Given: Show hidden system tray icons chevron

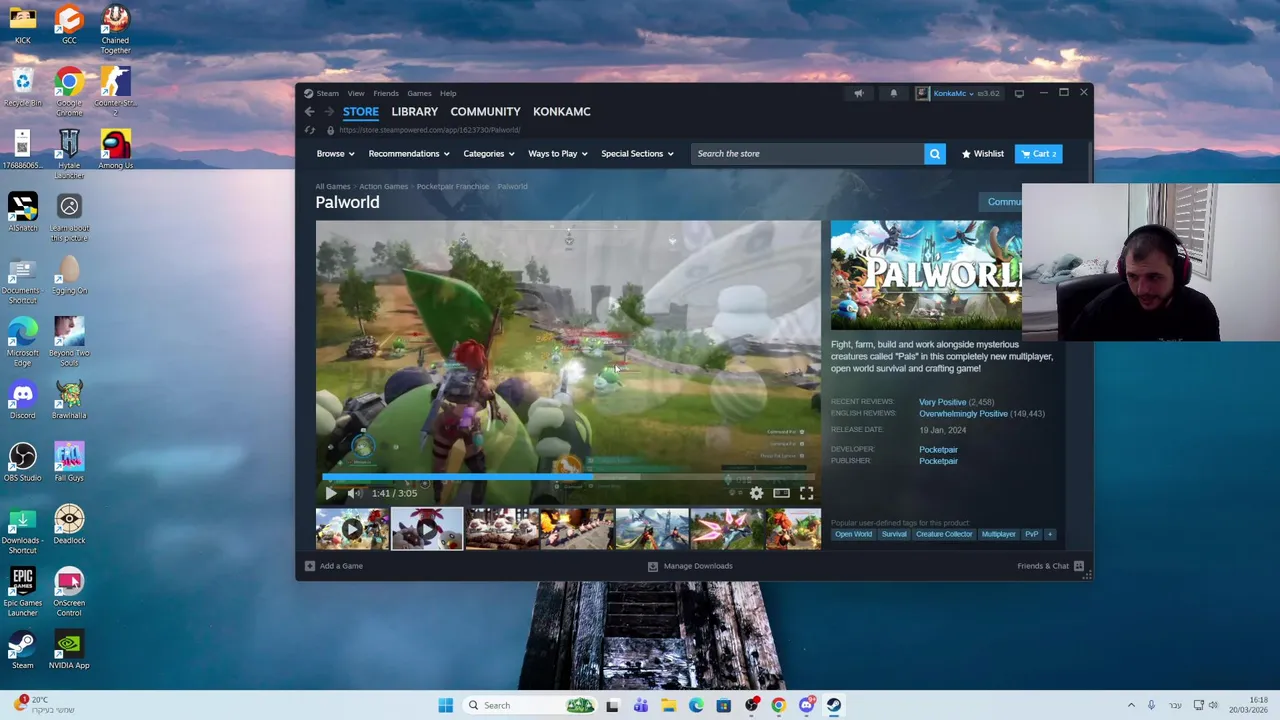Looking at the screenshot, I should 1131,705.
